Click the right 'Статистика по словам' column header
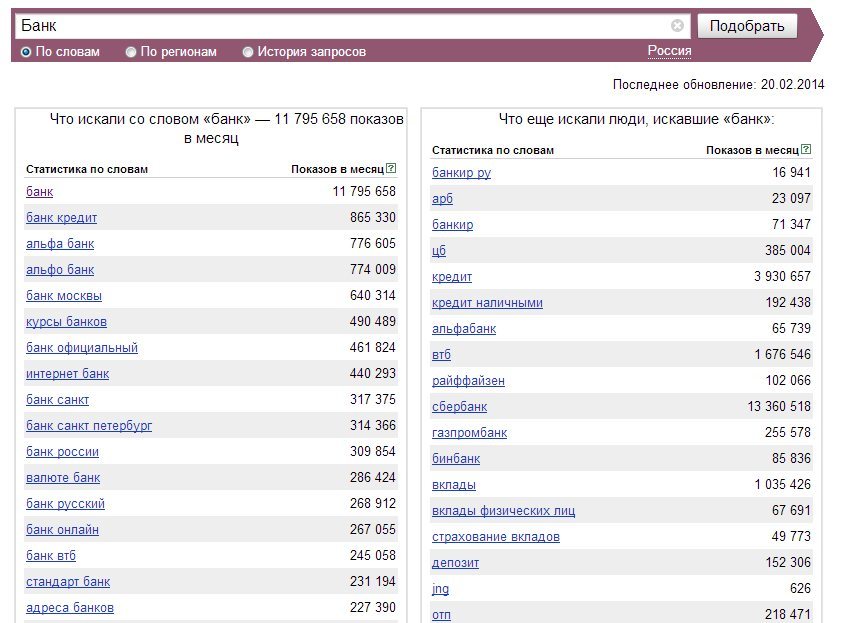The image size is (859, 623). (493, 150)
